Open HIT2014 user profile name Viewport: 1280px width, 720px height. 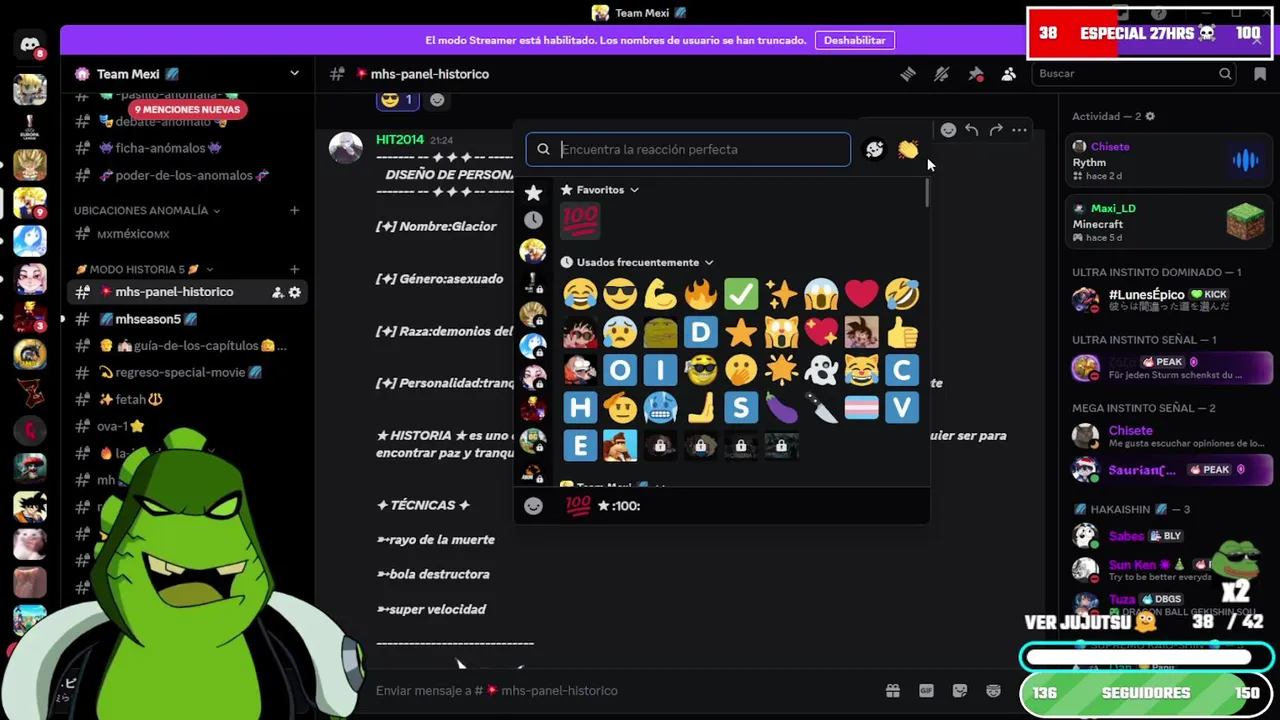tap(400, 140)
